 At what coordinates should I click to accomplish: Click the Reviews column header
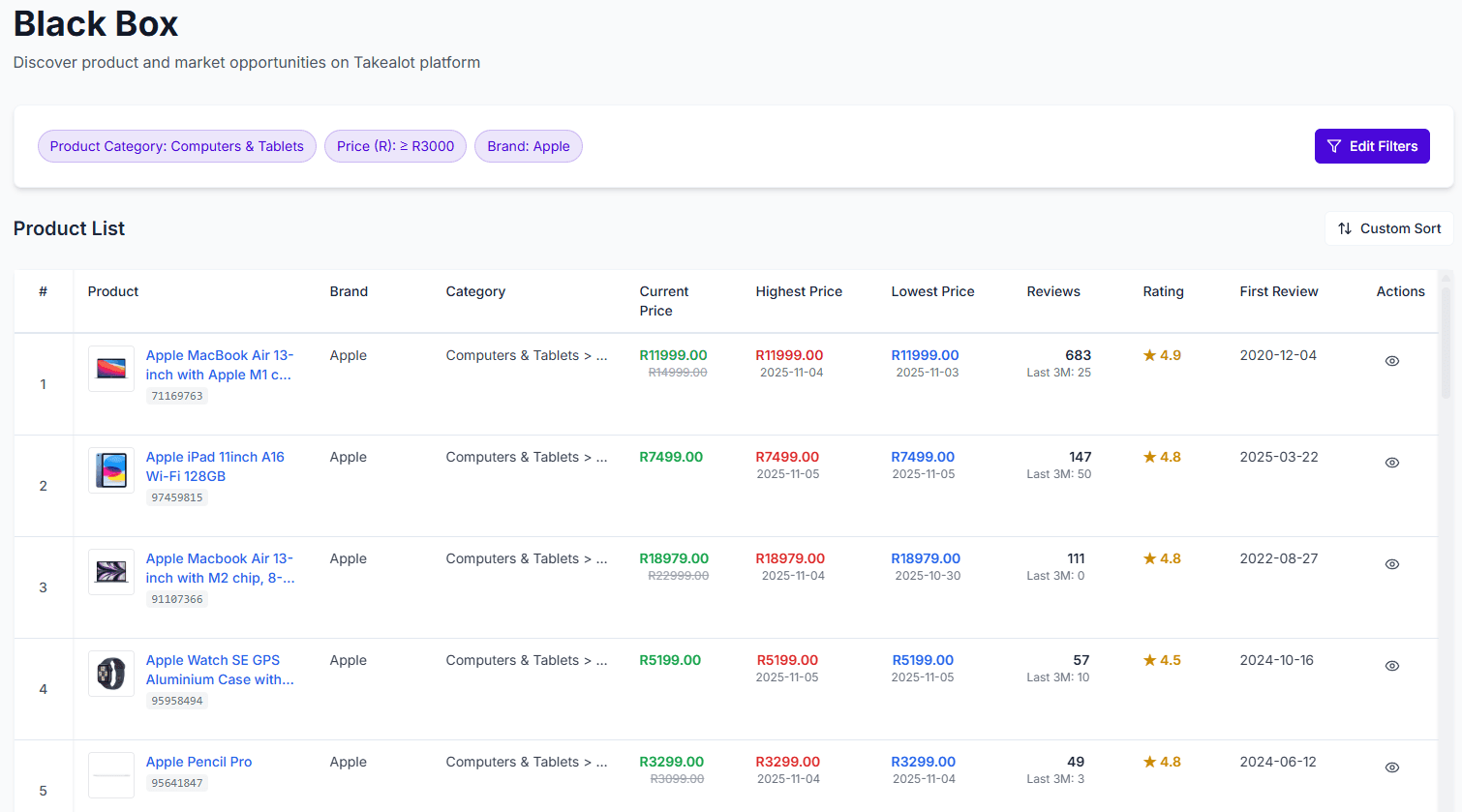(1053, 291)
